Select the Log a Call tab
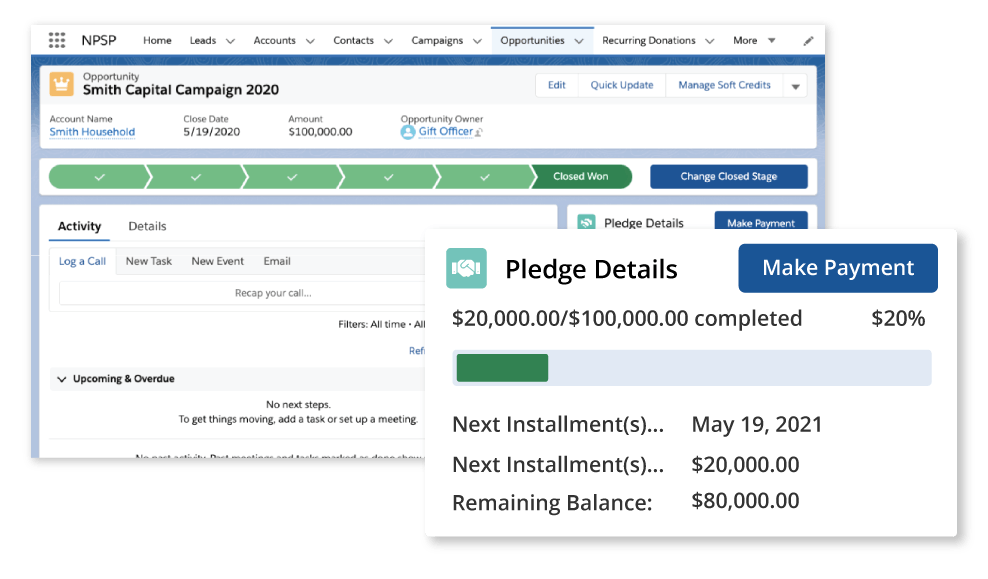 (83, 261)
